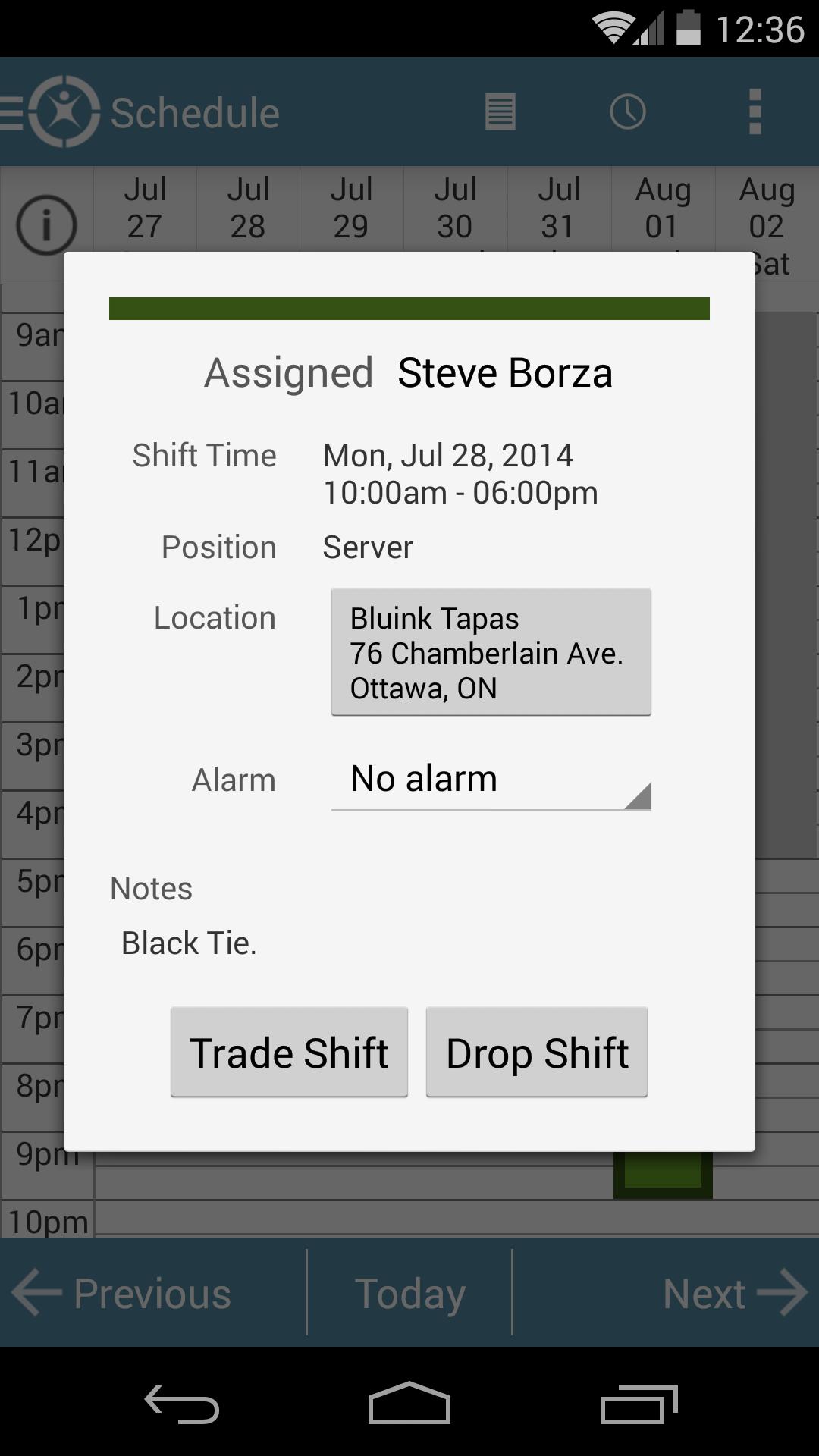
Task: Jump to Today in schedule
Action: (409, 1294)
